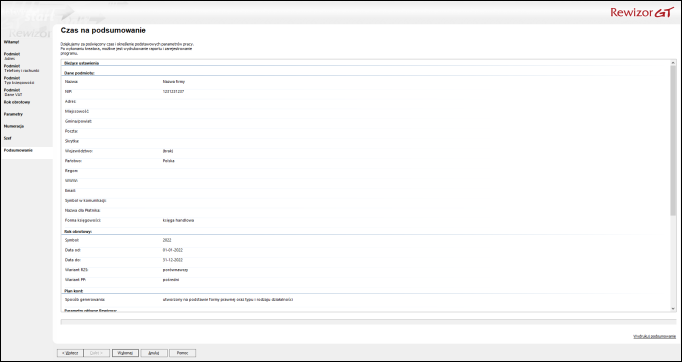
Task: Open help via the Pomoc button
Action: 183,353
